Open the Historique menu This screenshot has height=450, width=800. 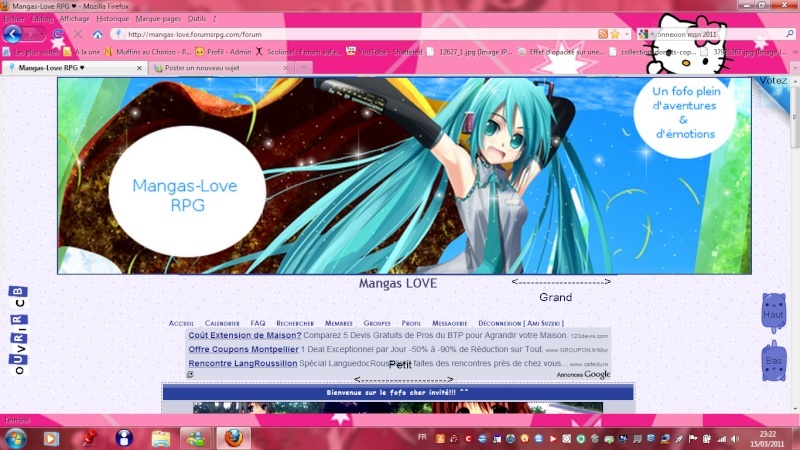[113, 18]
